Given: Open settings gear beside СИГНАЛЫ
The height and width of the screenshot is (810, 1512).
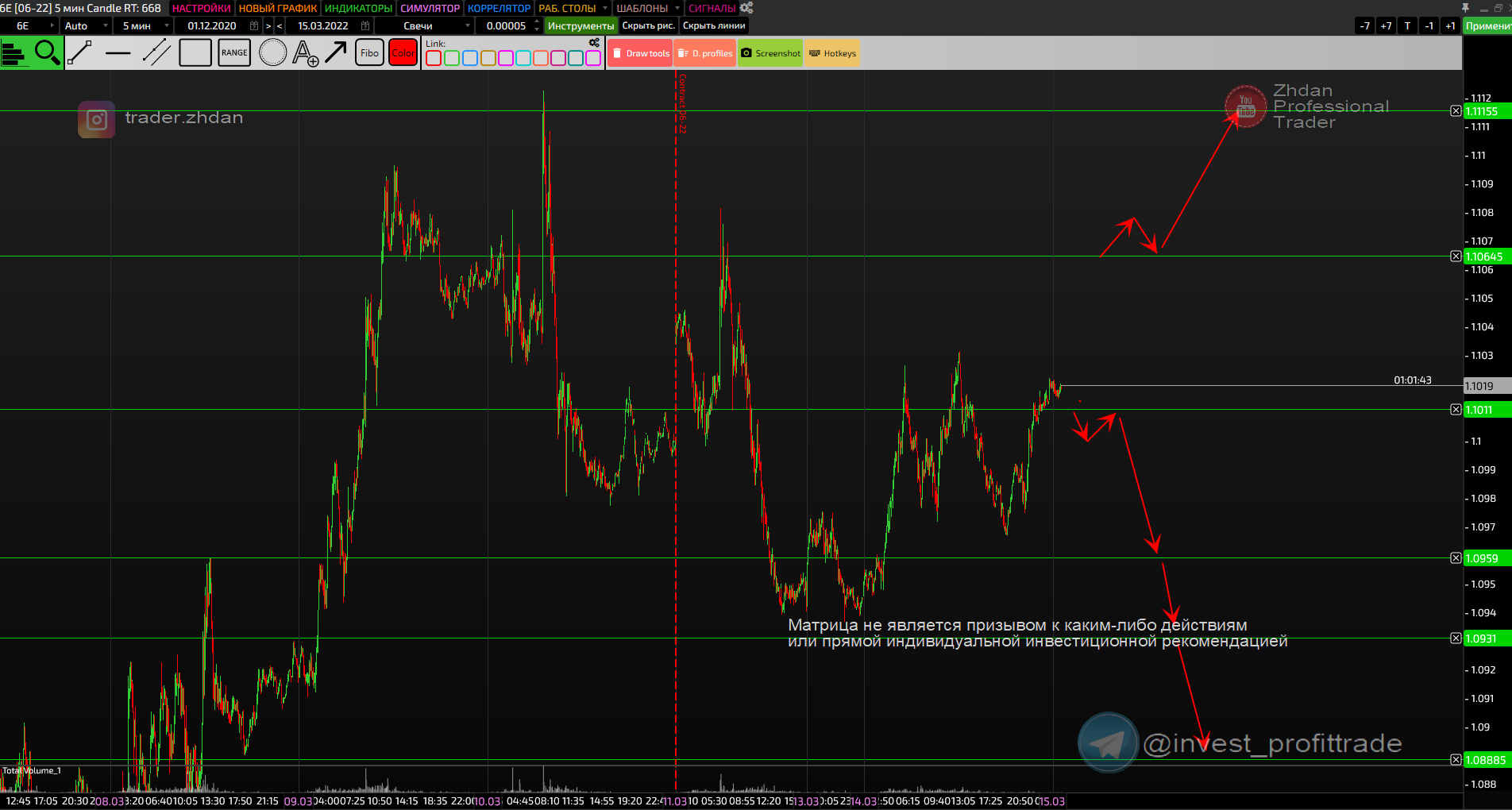Looking at the screenshot, I should (746, 8).
